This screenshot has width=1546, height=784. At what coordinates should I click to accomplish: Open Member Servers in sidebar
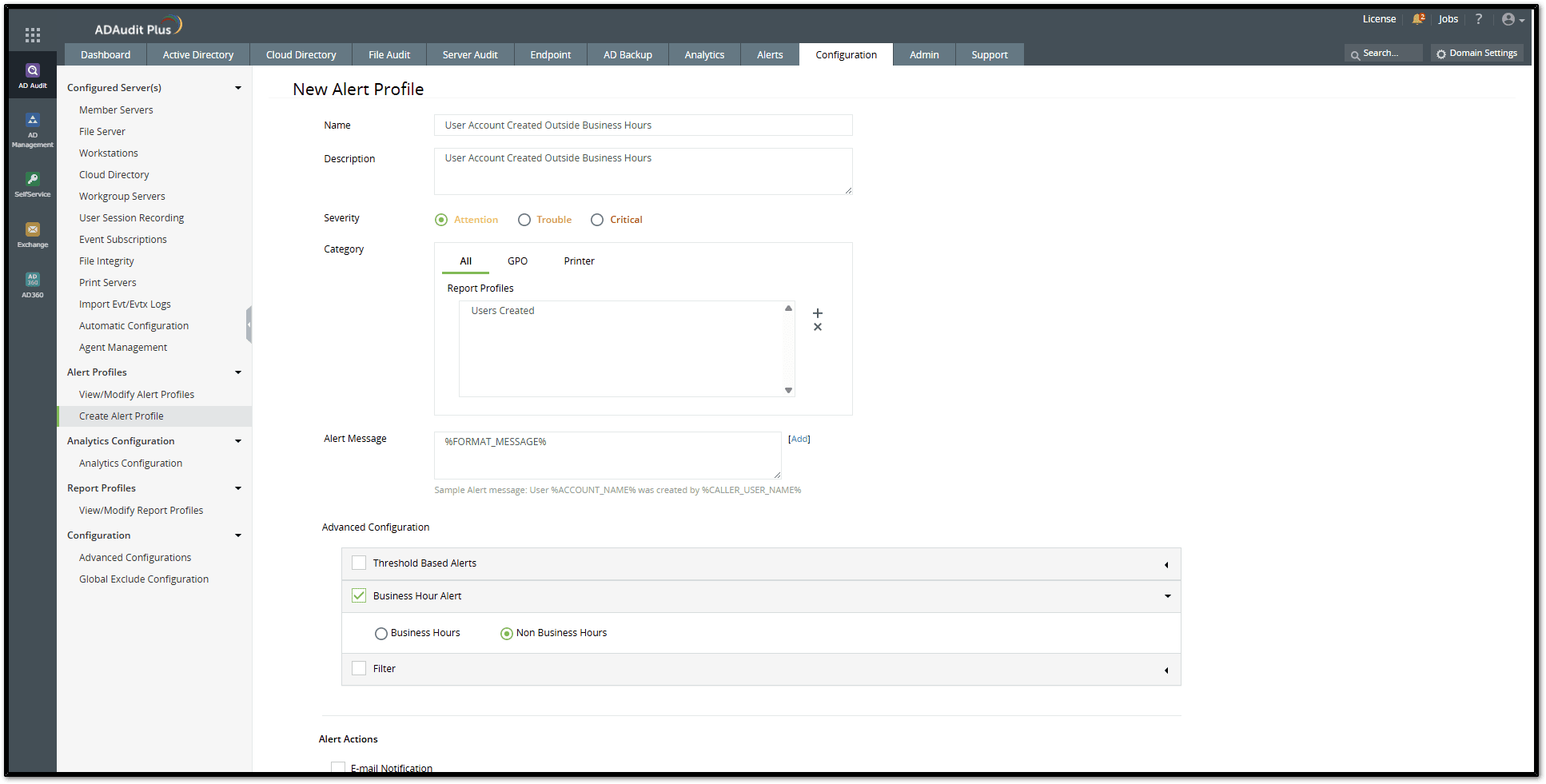click(x=116, y=110)
